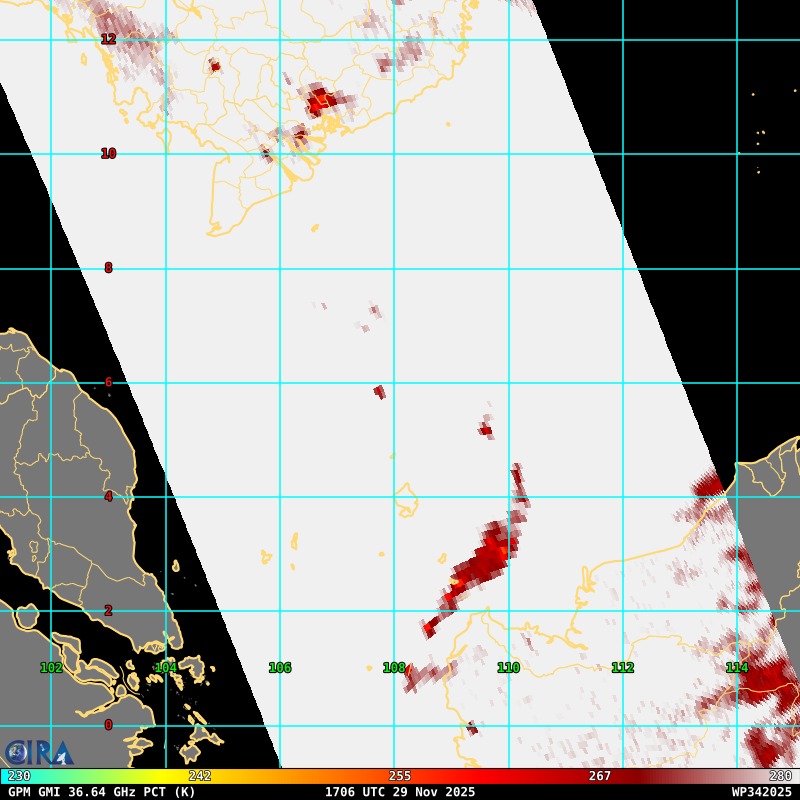Click the CIRA logo
Viewport: 800px width, 800px height.
39,753
